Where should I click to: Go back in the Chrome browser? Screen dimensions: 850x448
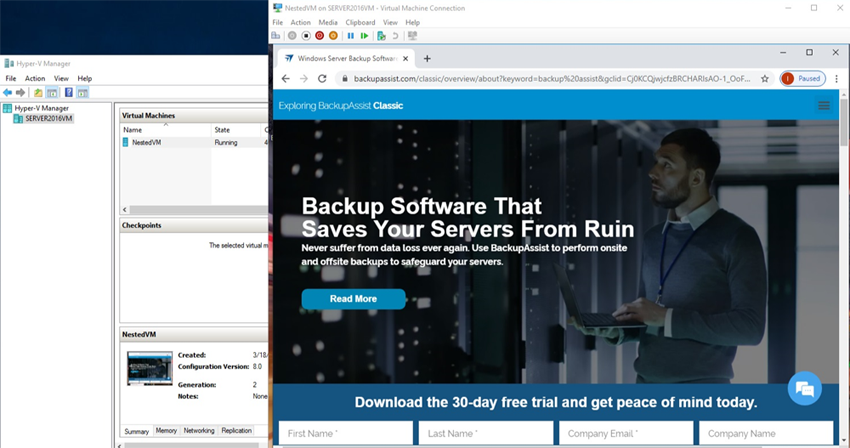click(x=286, y=79)
